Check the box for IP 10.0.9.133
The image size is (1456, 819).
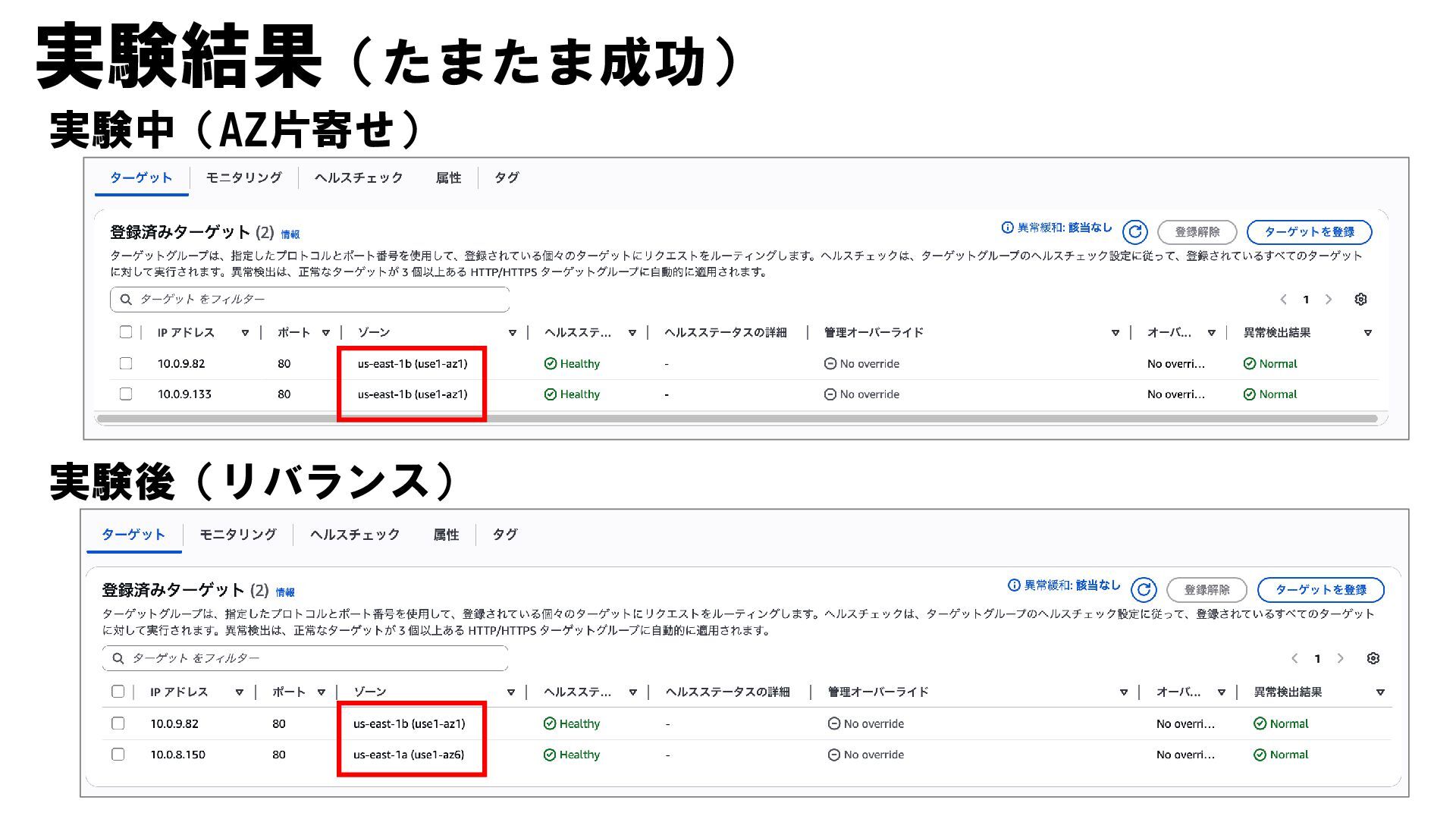(126, 394)
